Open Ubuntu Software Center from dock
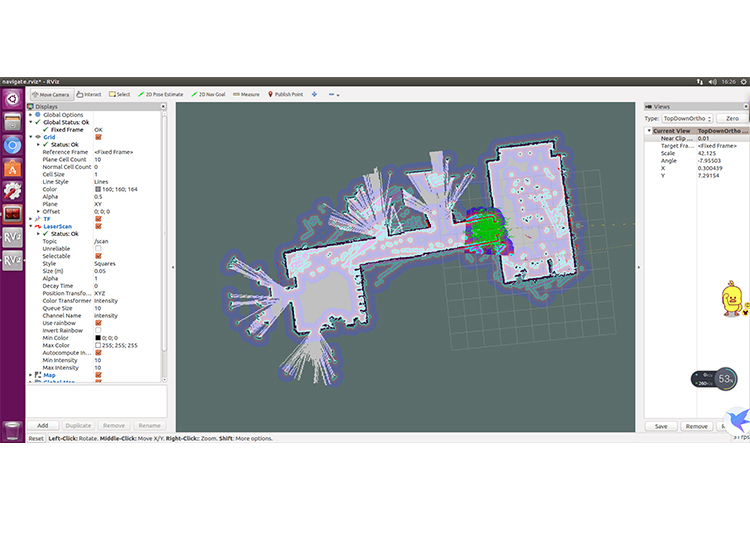The width and height of the screenshot is (750, 551). pyautogui.click(x=13, y=167)
